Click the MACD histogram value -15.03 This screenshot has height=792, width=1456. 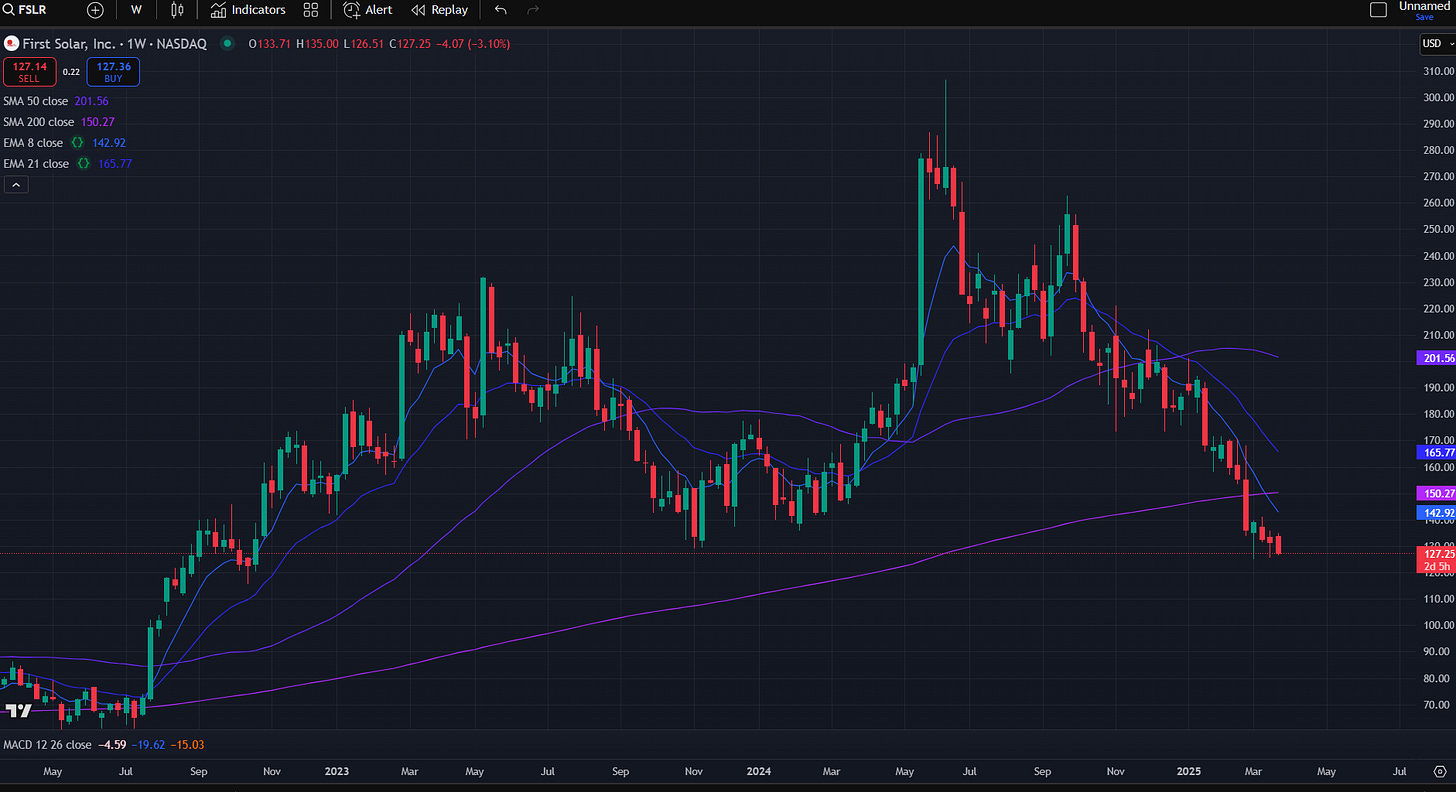coord(187,745)
